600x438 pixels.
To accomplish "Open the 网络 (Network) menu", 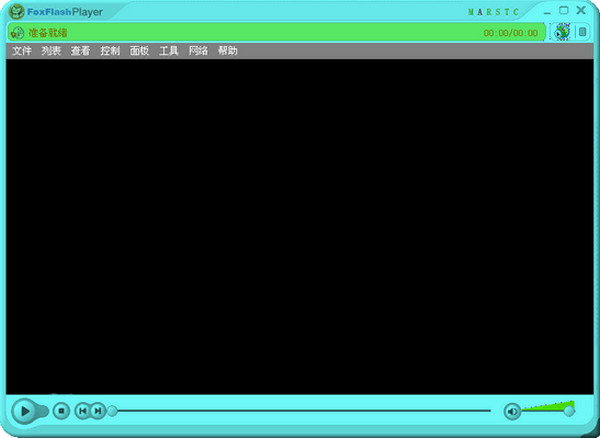I will click(198, 51).
